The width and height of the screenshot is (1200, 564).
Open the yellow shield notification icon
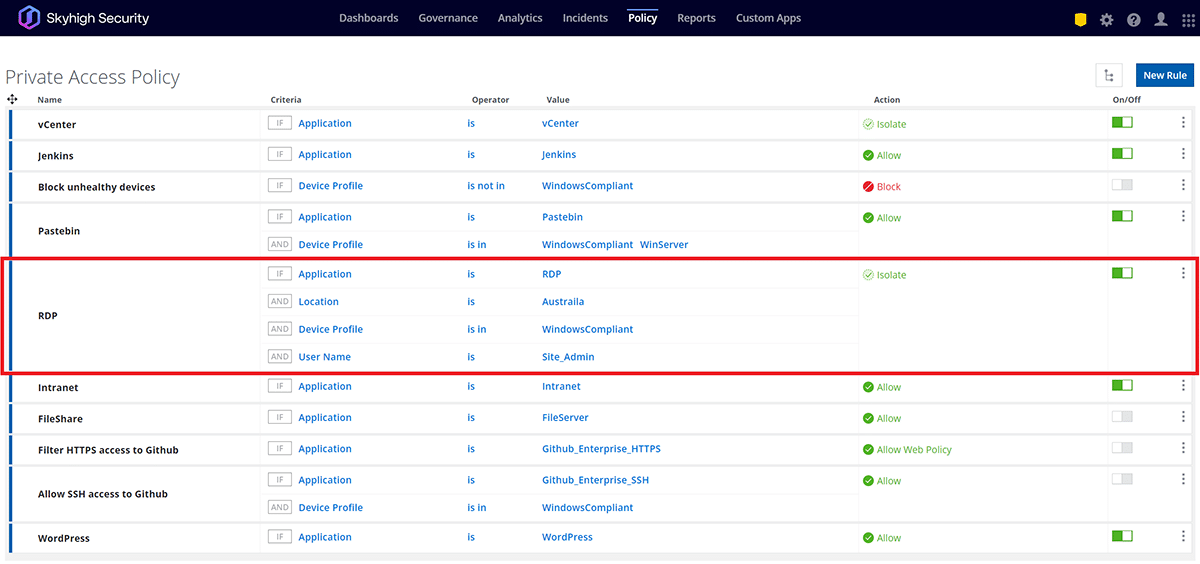click(1080, 19)
